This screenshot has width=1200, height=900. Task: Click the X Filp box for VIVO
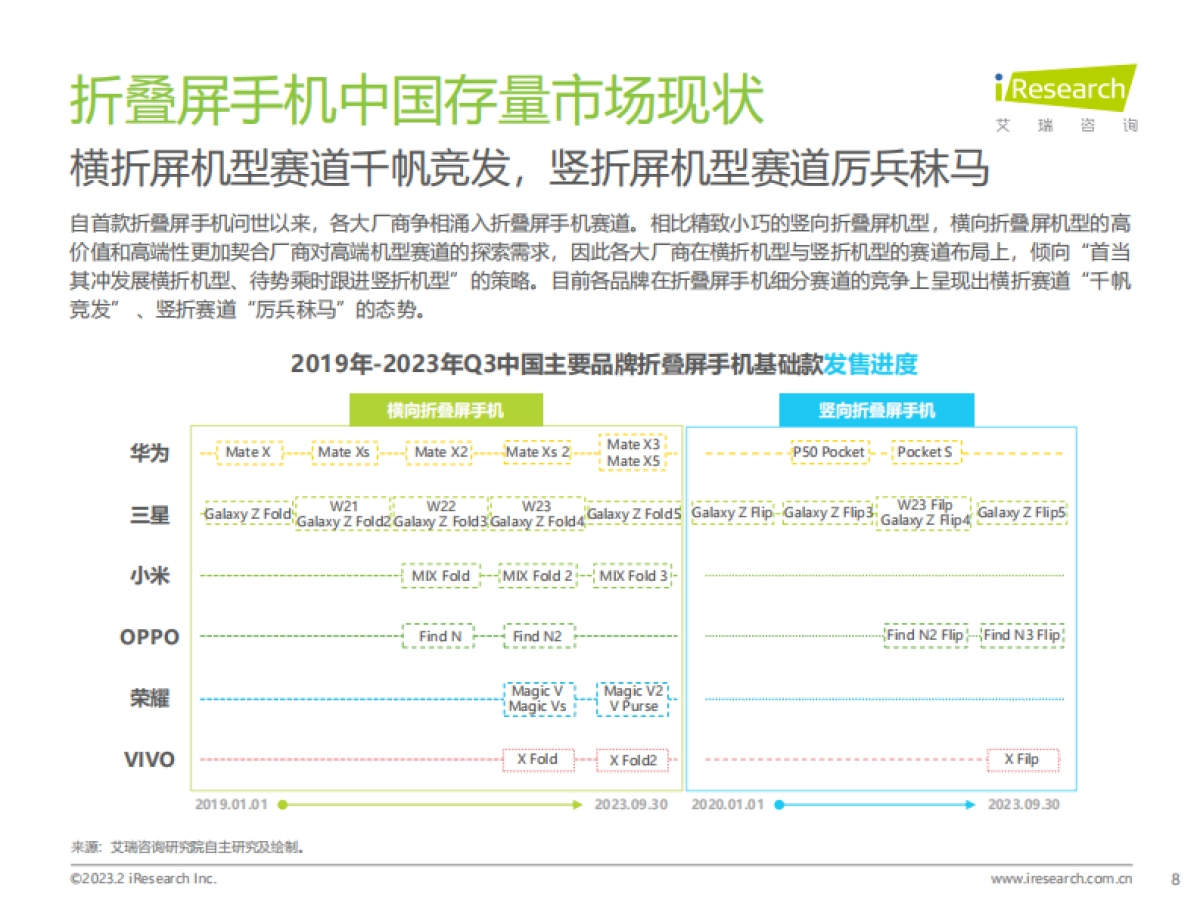[1021, 760]
